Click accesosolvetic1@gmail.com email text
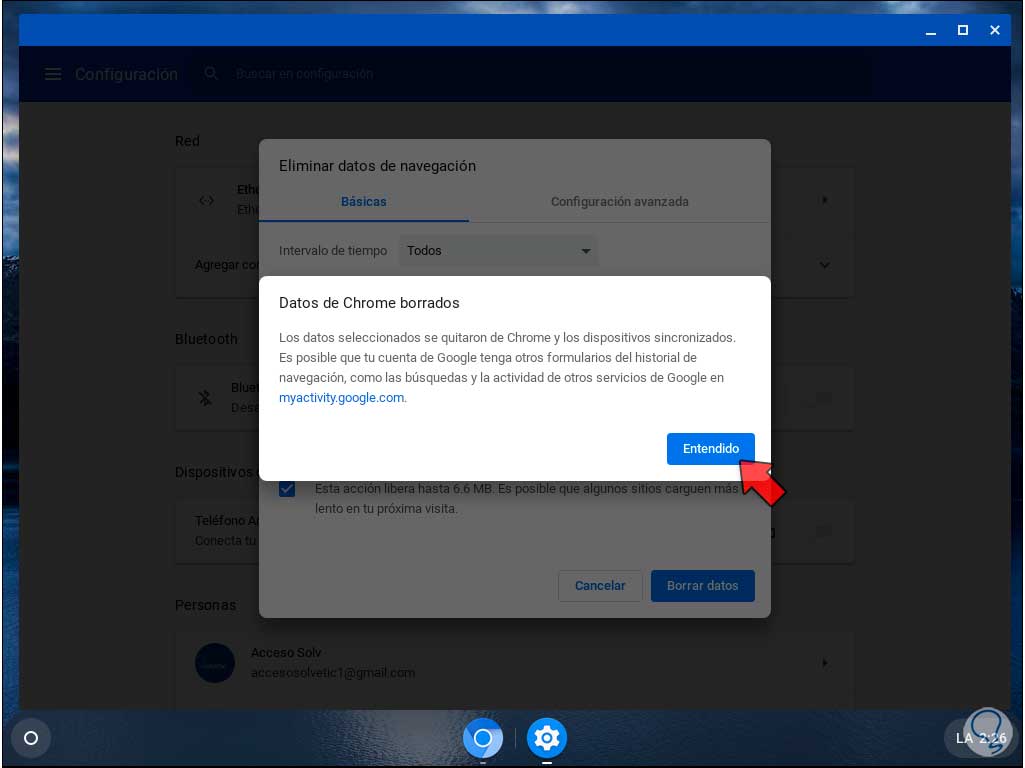Image resolution: width=1025 pixels, height=768 pixels. [333, 673]
